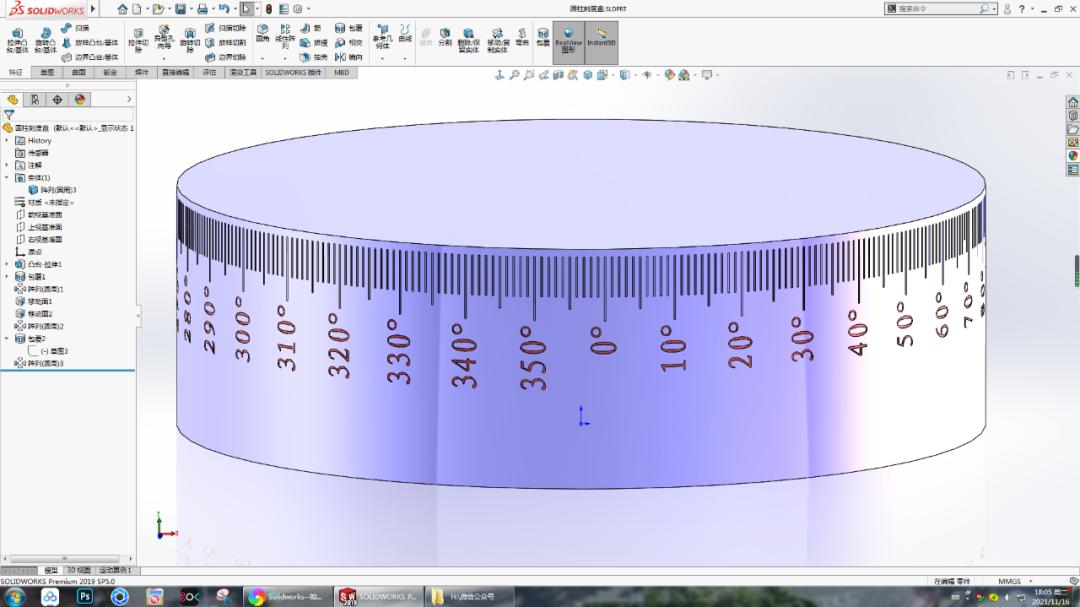Click Zoom to Fit in heads-up view toolbar
Viewport: 1080px width, 607px height.
516,74
